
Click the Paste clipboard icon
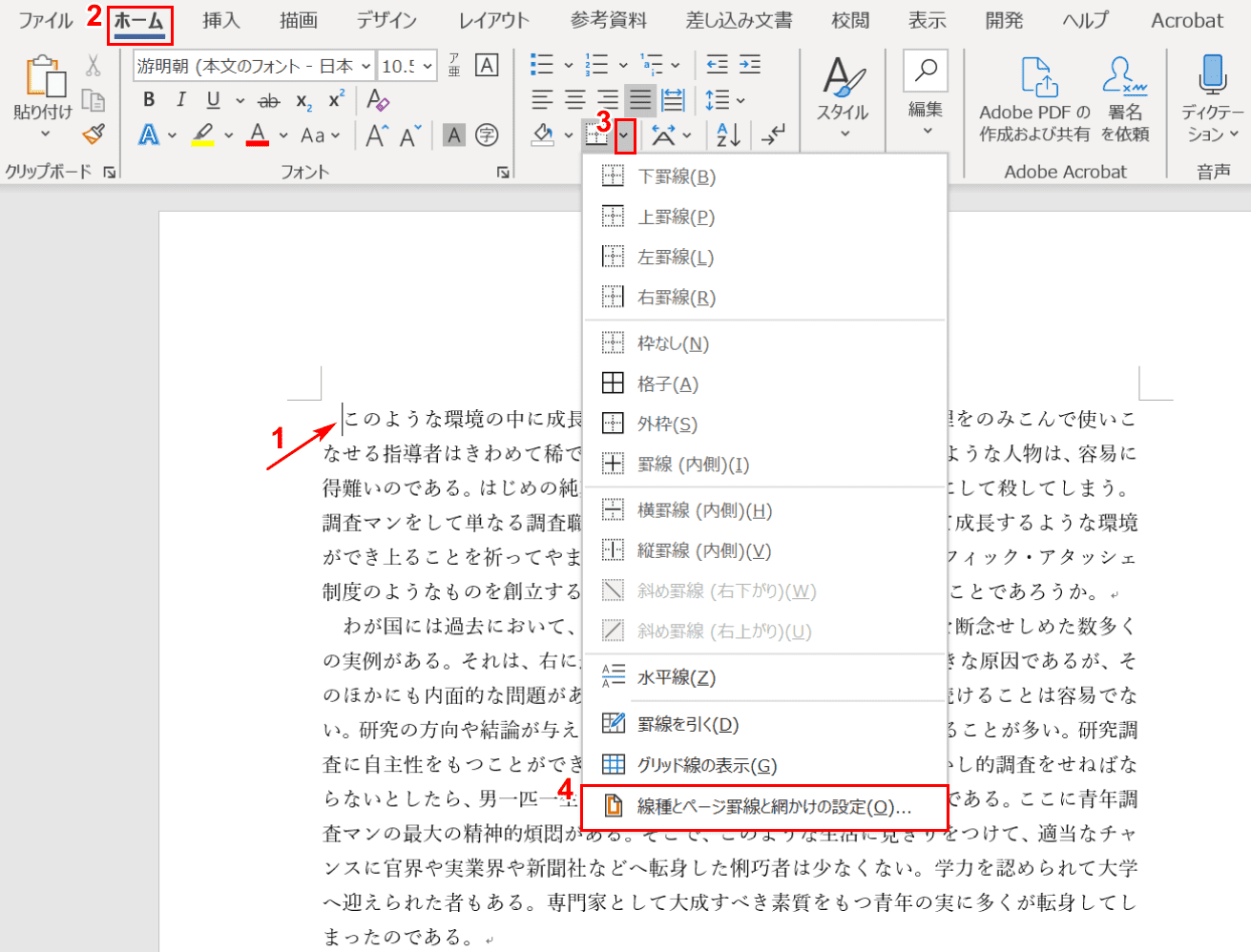(46, 76)
